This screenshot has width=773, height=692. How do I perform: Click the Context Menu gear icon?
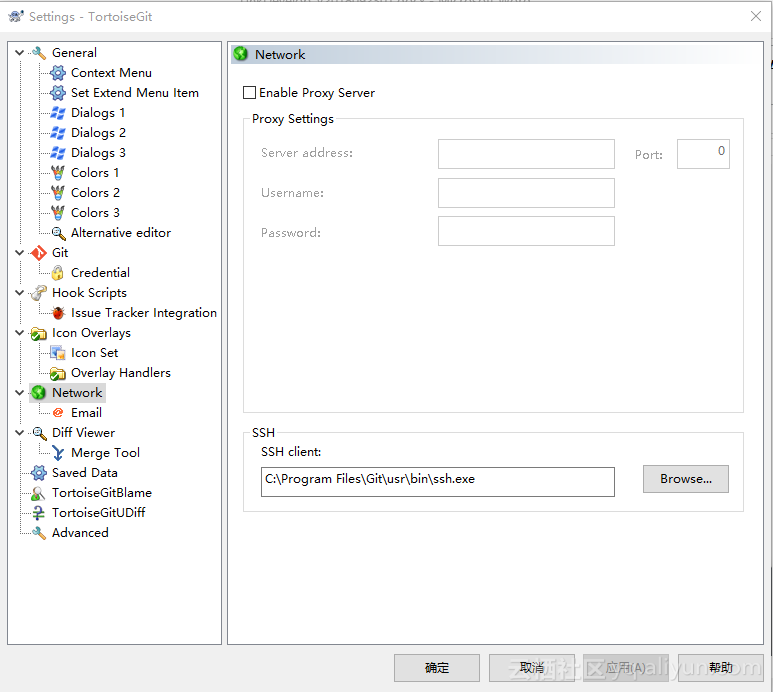58,73
